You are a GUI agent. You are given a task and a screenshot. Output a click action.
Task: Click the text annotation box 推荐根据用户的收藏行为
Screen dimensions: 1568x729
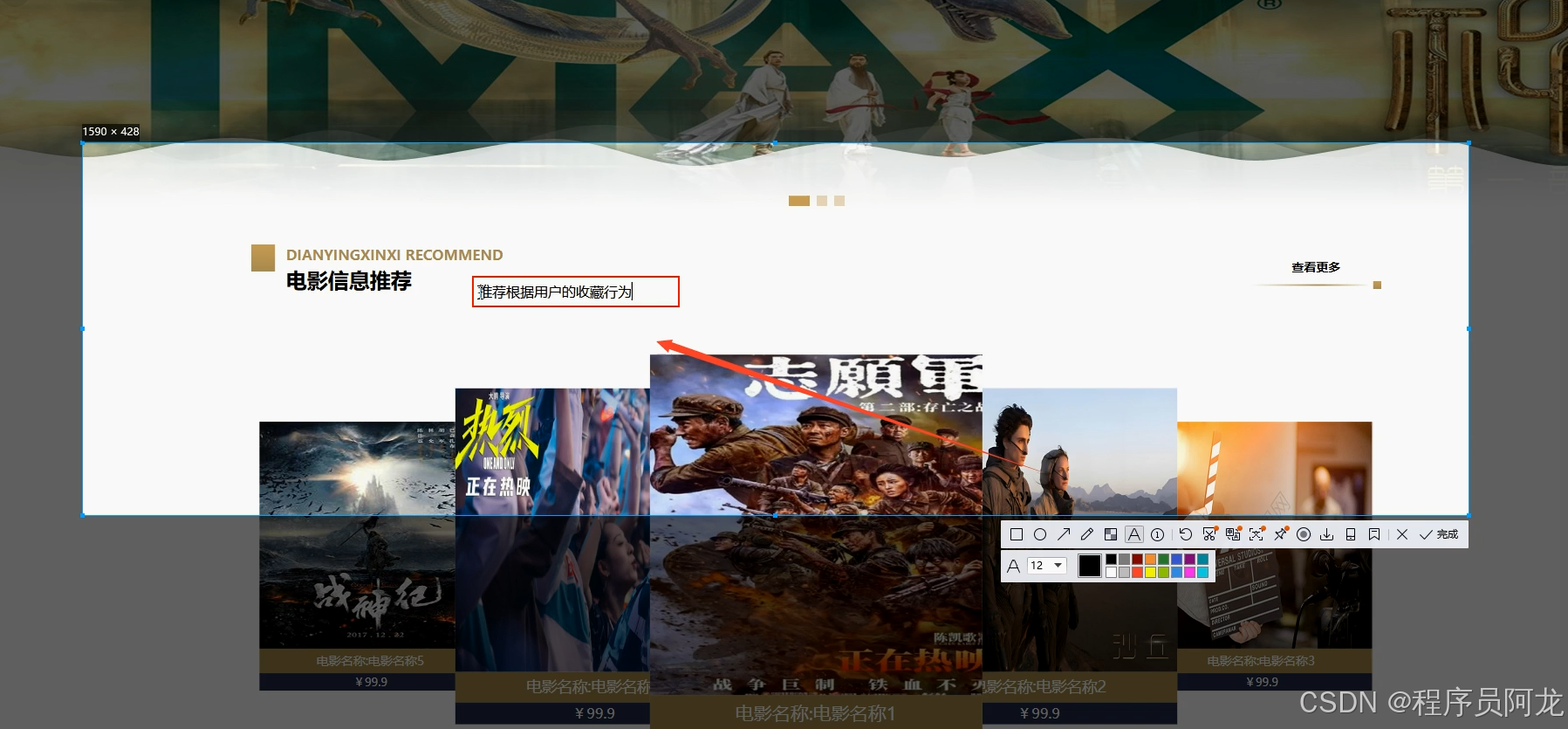click(x=576, y=292)
